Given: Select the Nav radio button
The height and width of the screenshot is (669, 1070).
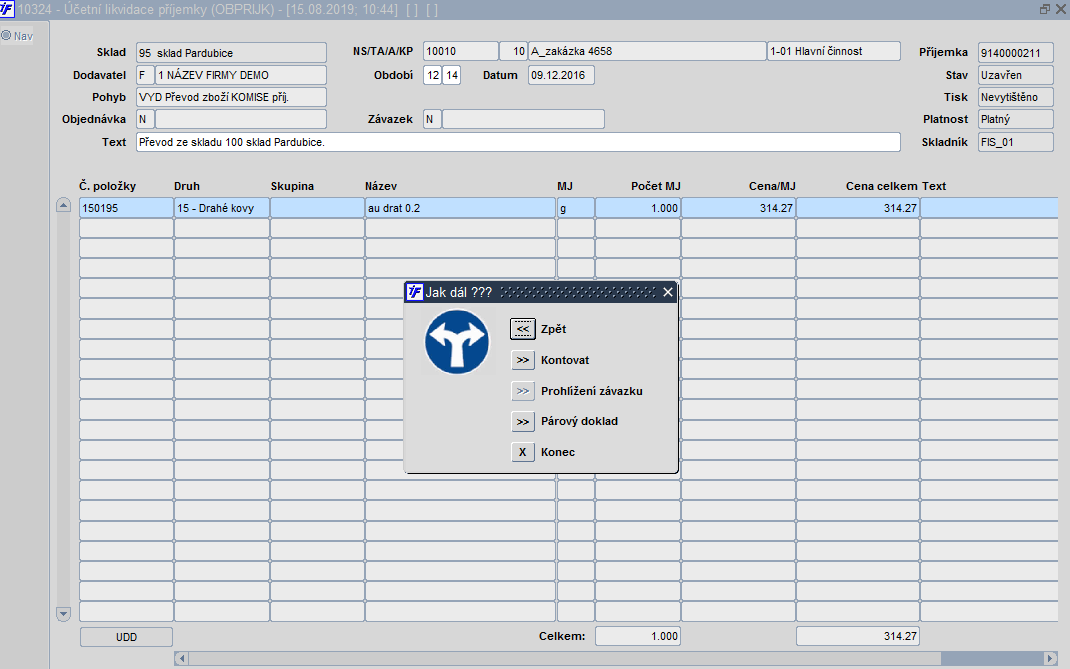Looking at the screenshot, I should 6,35.
